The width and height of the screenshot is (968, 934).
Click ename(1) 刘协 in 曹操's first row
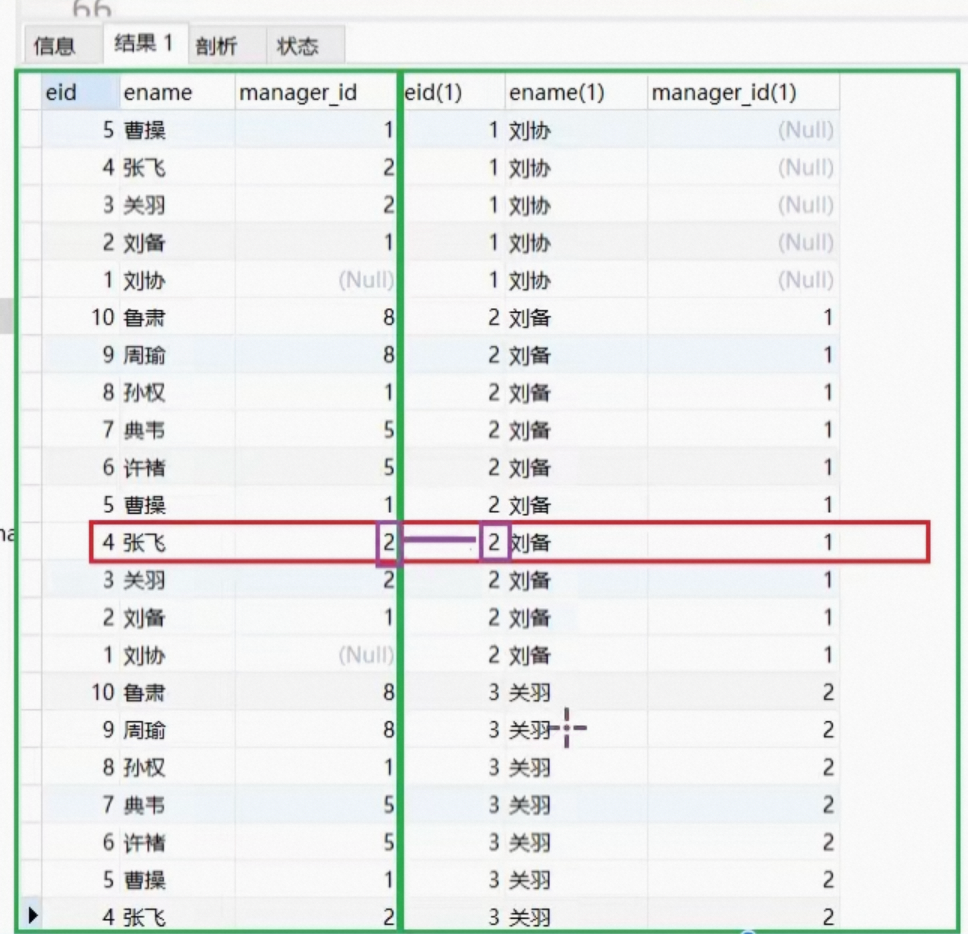(x=530, y=130)
